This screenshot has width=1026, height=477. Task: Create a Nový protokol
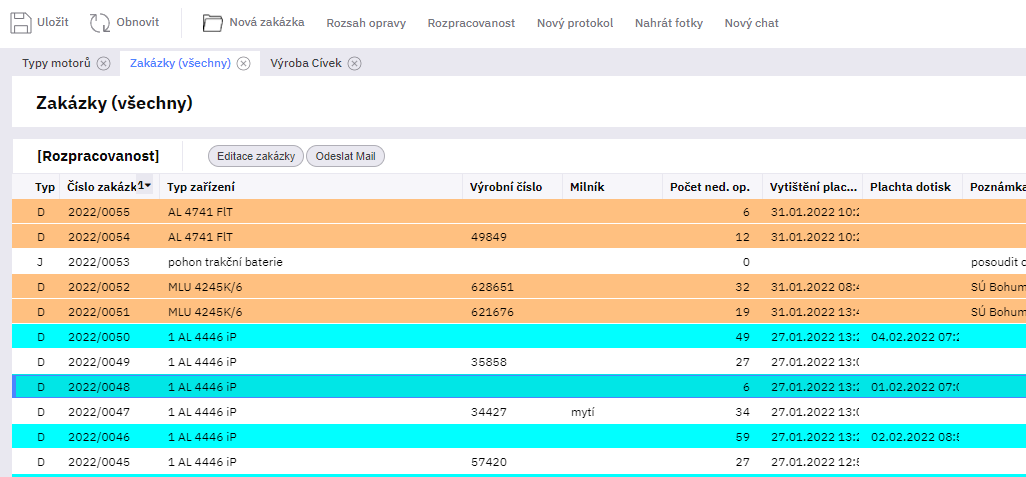574,23
